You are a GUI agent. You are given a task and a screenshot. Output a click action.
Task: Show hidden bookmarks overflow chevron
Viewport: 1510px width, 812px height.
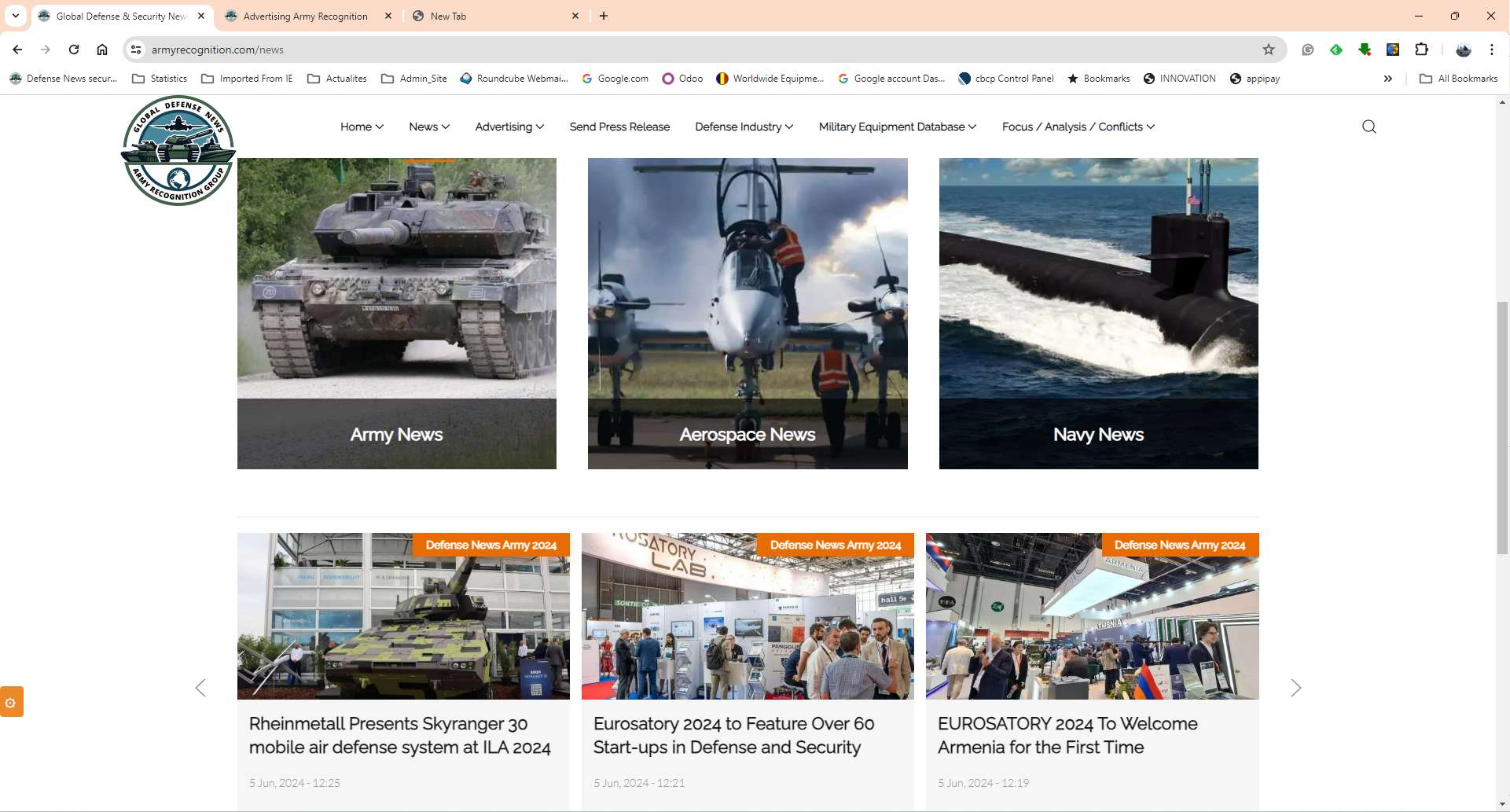point(1387,79)
